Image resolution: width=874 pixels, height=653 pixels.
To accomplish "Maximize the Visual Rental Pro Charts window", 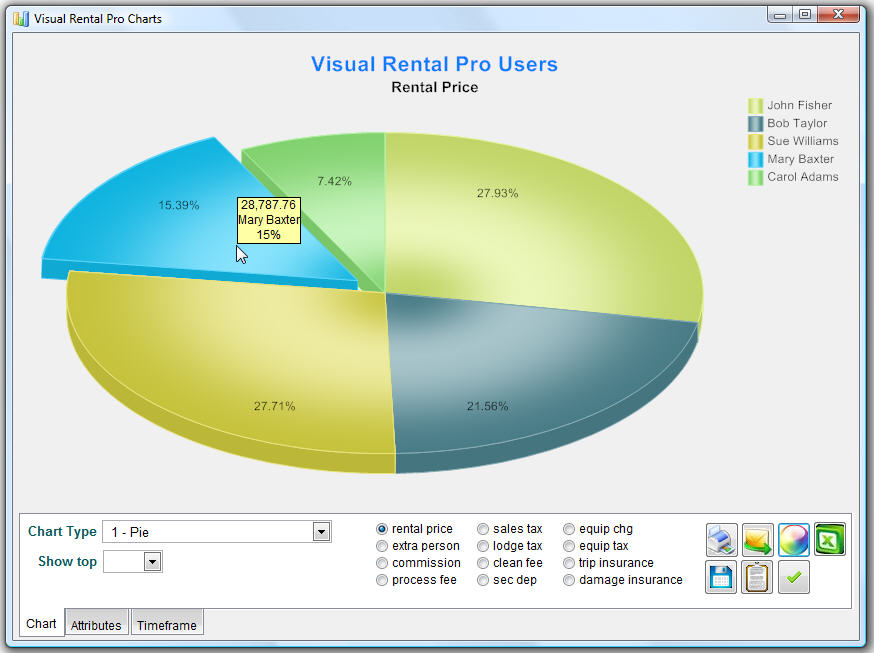I will (x=805, y=15).
